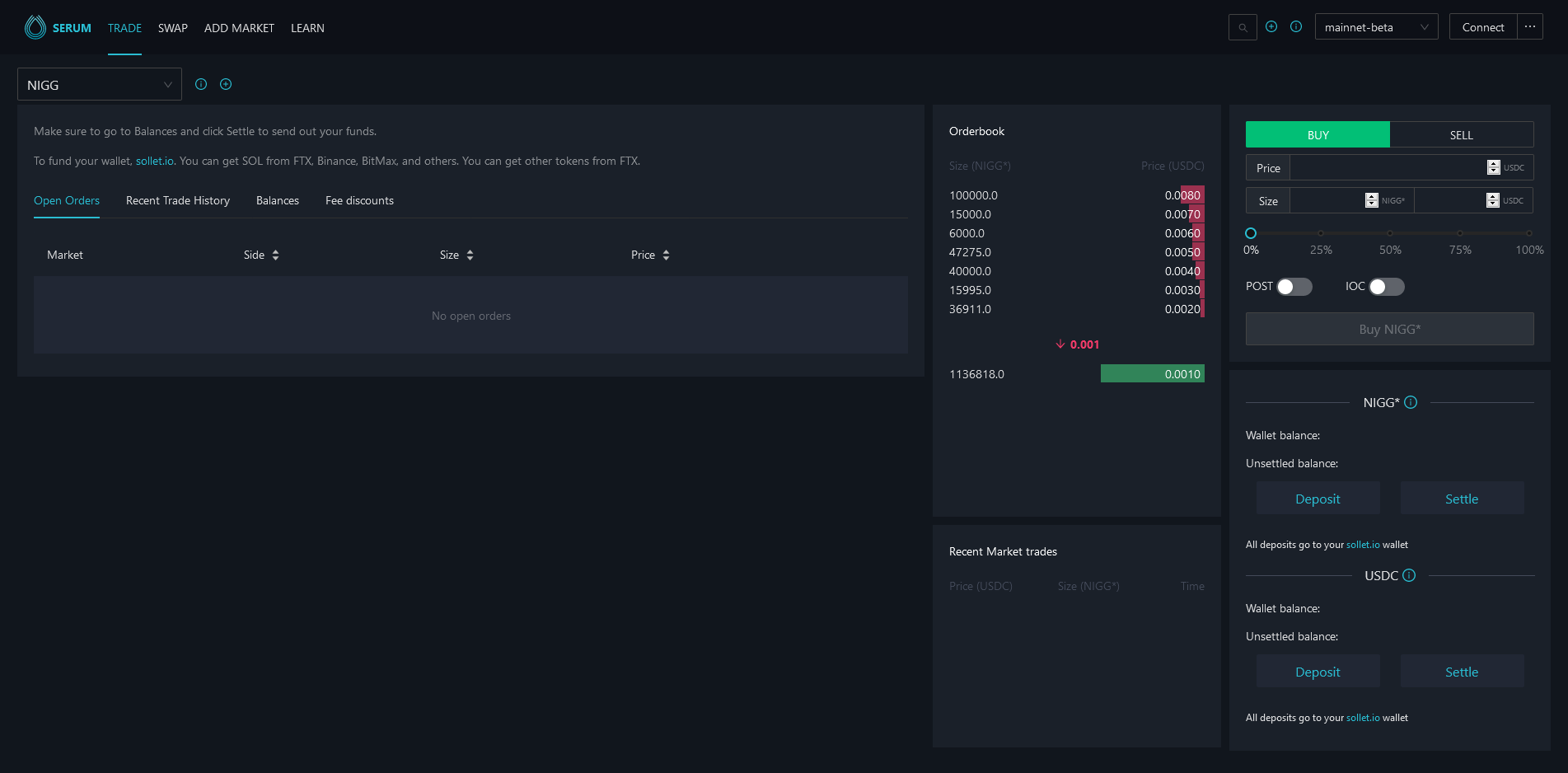Viewport: 1568px width, 773px height.
Task: Select the 0.0030 ask price in the orderbook
Action: [1182, 290]
